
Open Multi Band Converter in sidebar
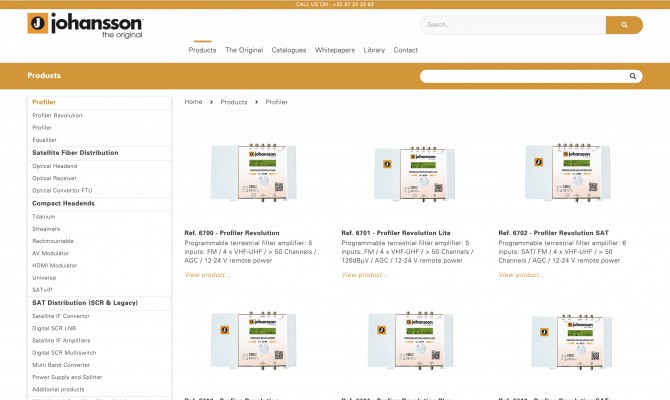click(x=61, y=365)
